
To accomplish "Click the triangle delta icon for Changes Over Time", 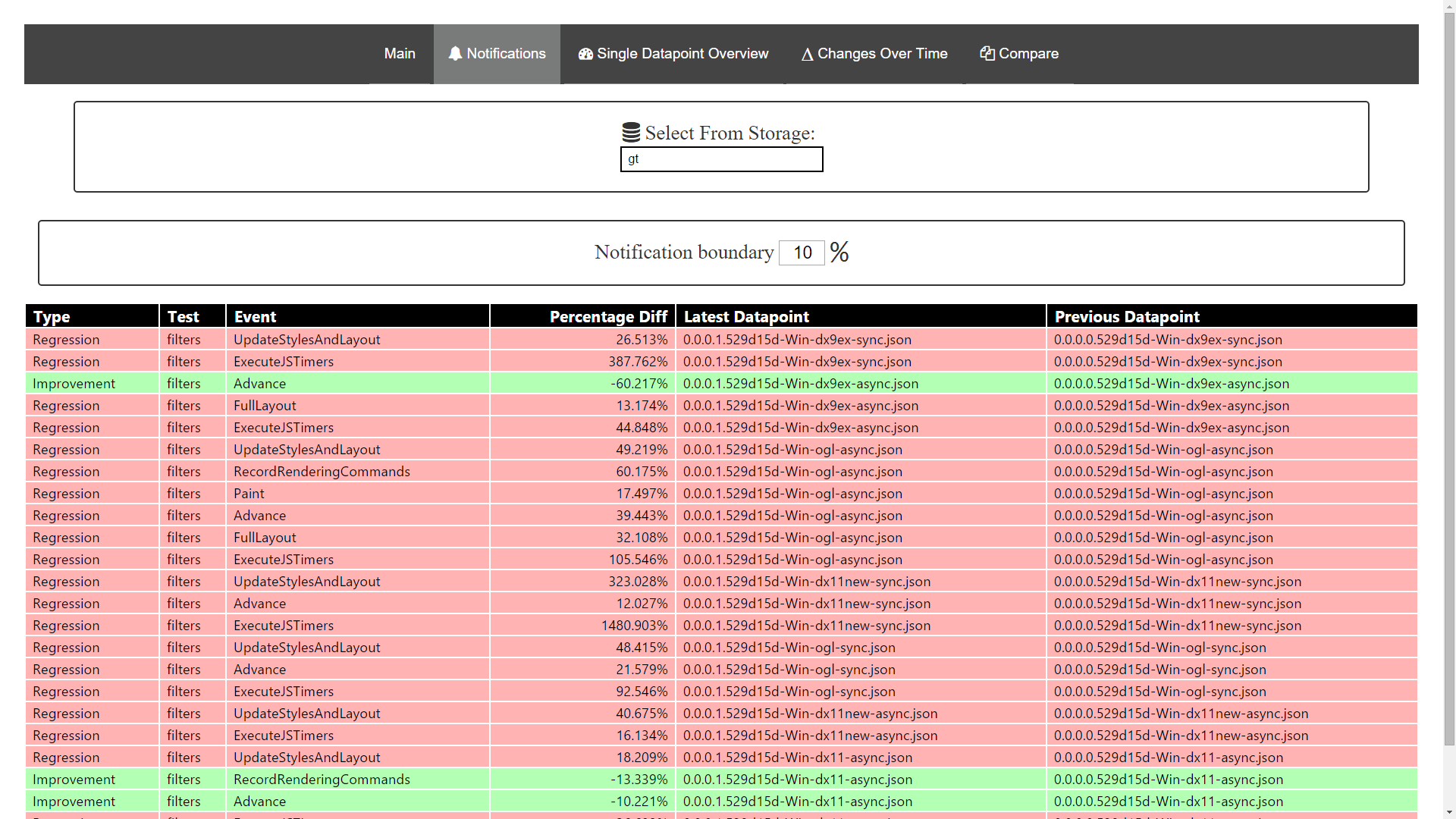I will coord(807,55).
